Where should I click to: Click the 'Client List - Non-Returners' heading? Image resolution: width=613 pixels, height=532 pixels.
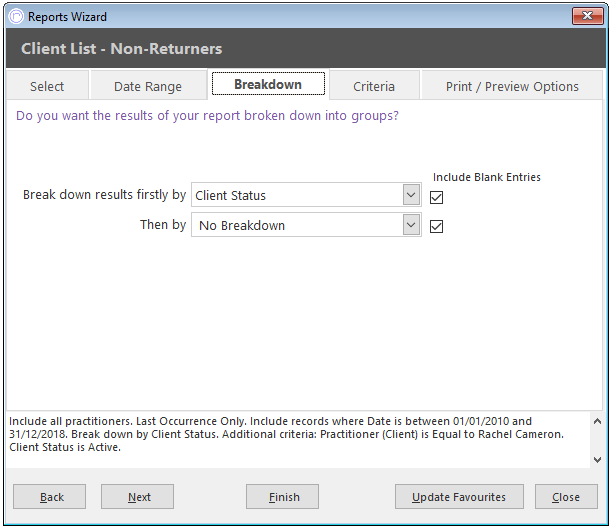click(x=122, y=49)
